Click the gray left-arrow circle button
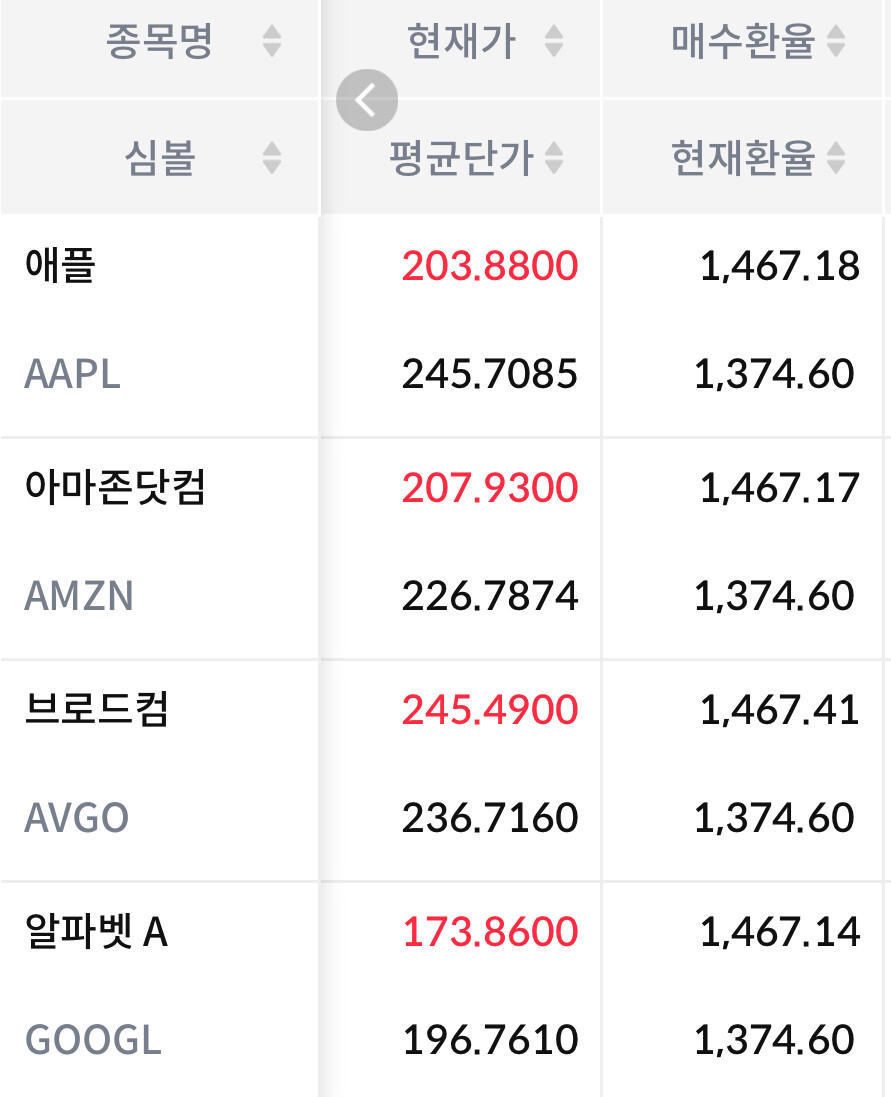891x1097 pixels. pos(366,100)
